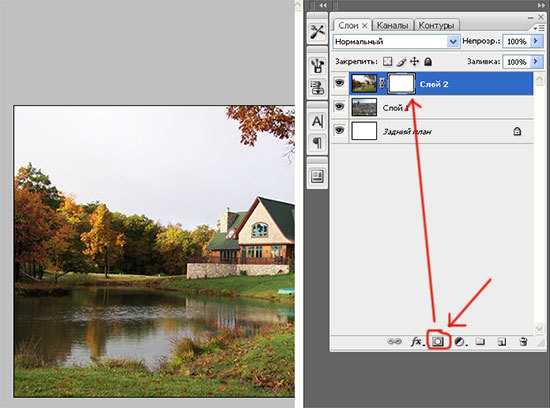Click the Заливка 100% input field
The image size is (550, 408).
point(517,62)
